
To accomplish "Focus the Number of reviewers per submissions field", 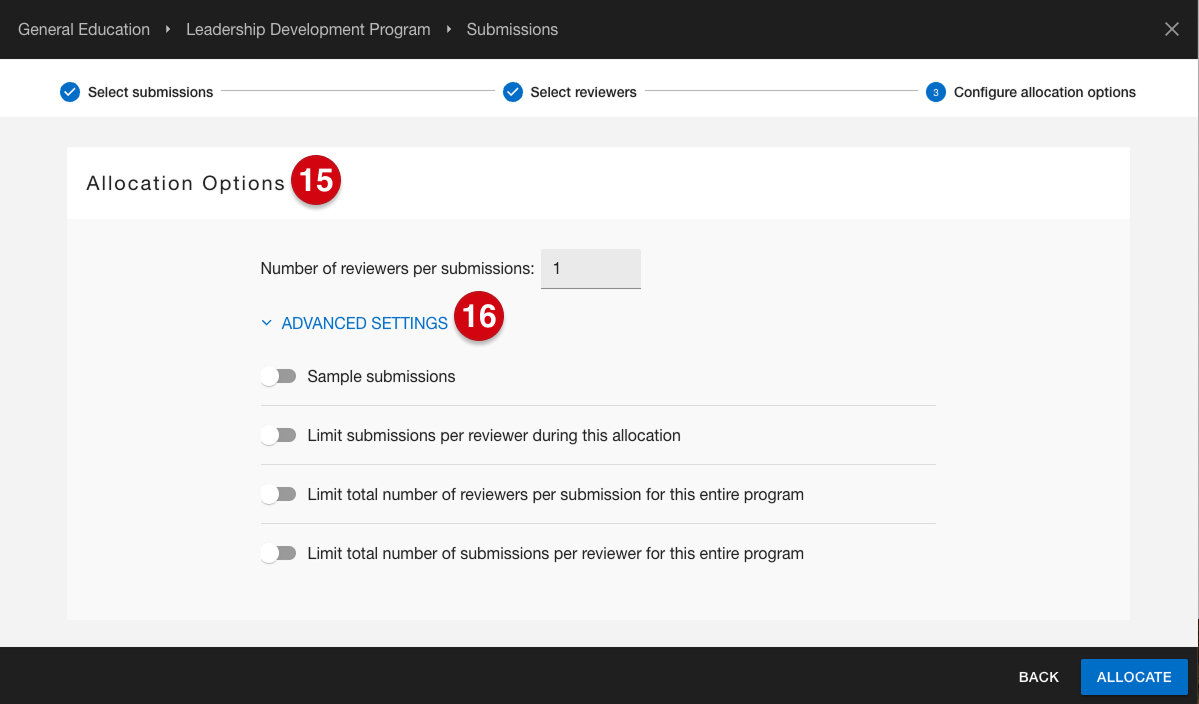I will click(x=590, y=268).
